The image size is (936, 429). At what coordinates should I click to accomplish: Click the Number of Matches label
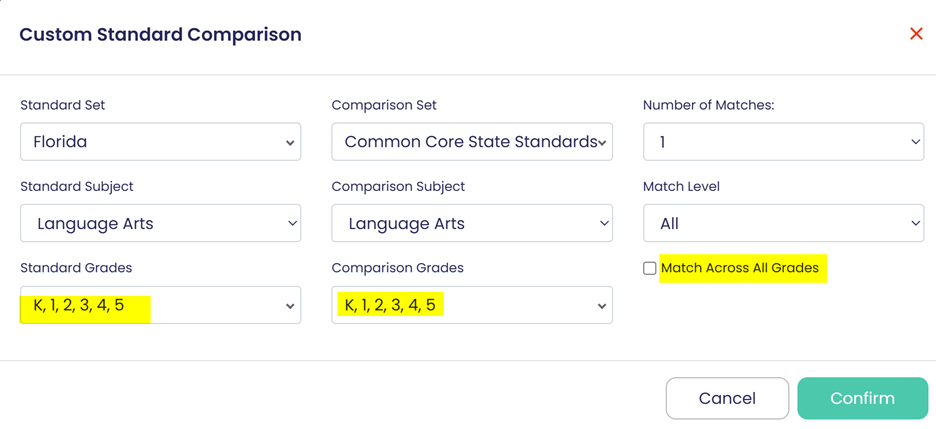tap(709, 105)
